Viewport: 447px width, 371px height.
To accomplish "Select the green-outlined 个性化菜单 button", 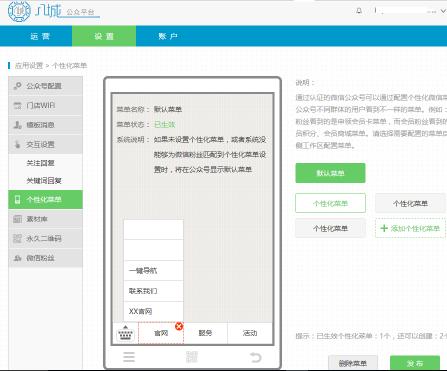I will click(330, 203).
